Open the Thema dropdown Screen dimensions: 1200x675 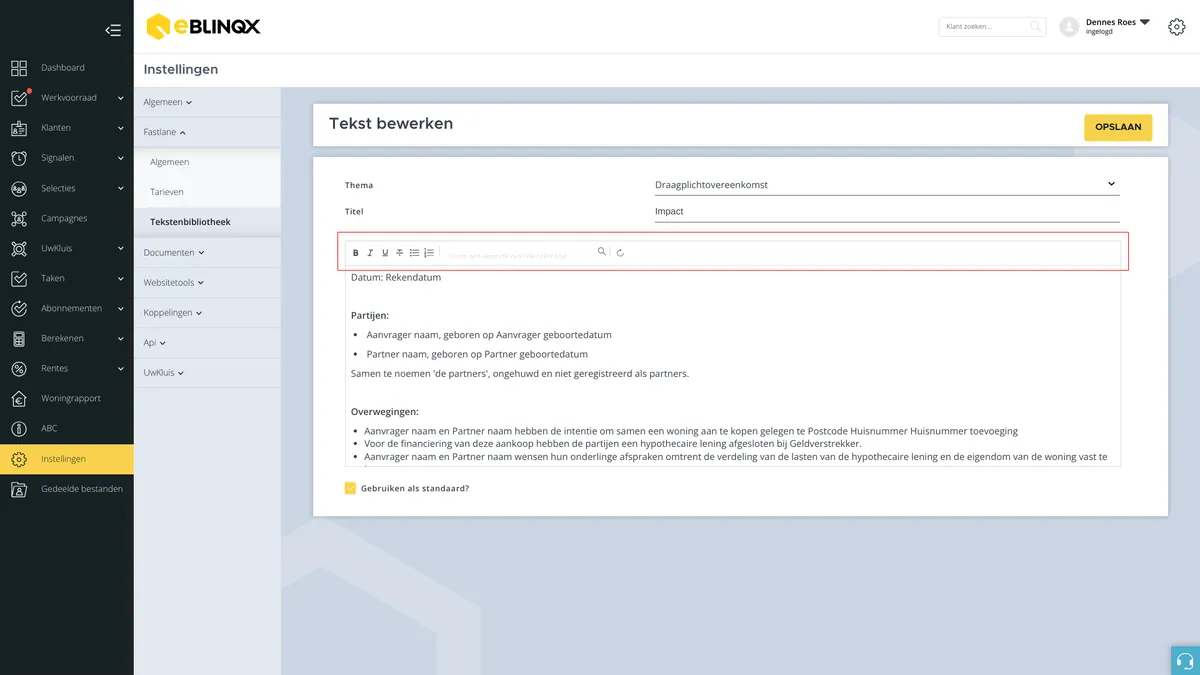coord(887,184)
